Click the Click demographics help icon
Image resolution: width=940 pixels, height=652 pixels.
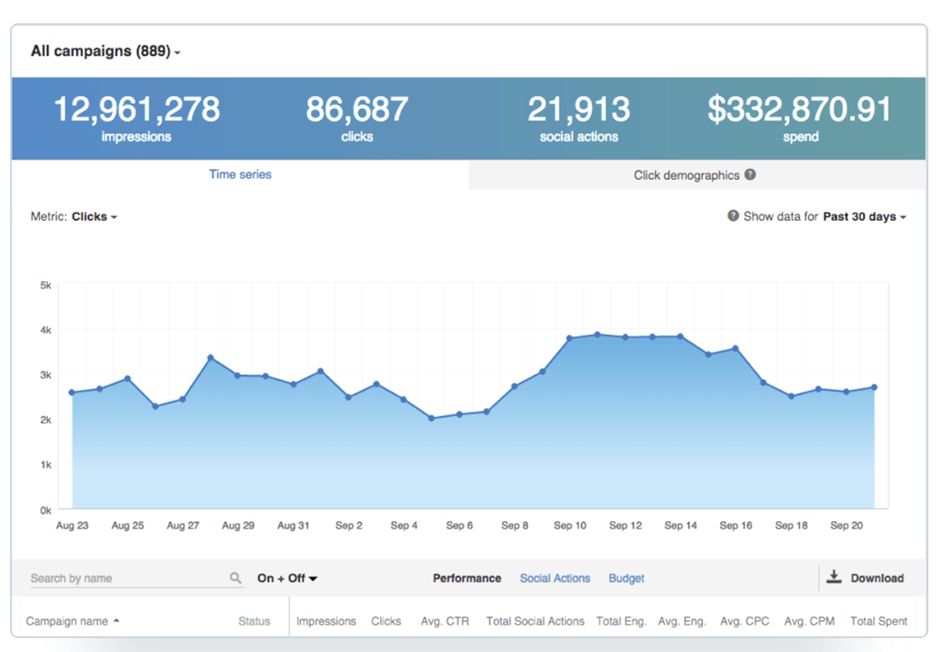tap(750, 174)
